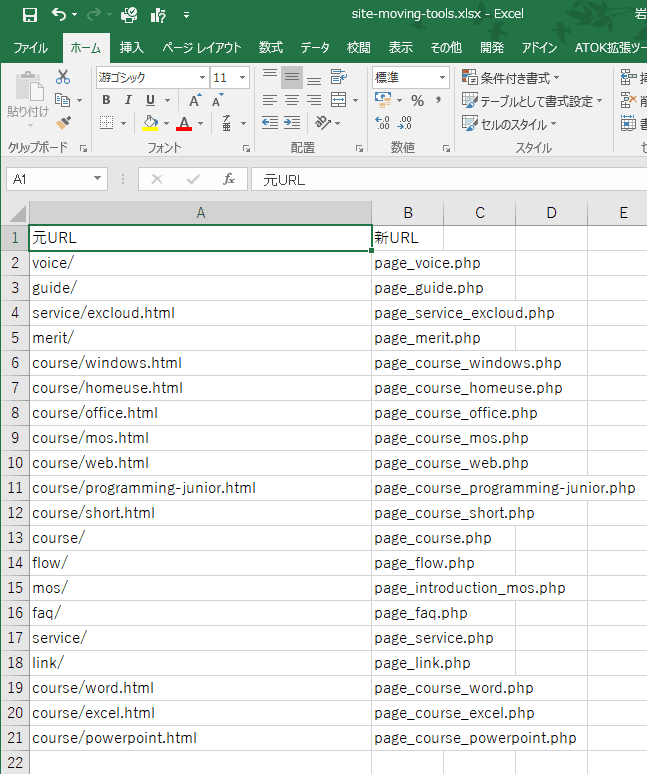The image size is (647, 774).
Task: Click cell containing course/programming-junior.html
Action: pos(200,488)
